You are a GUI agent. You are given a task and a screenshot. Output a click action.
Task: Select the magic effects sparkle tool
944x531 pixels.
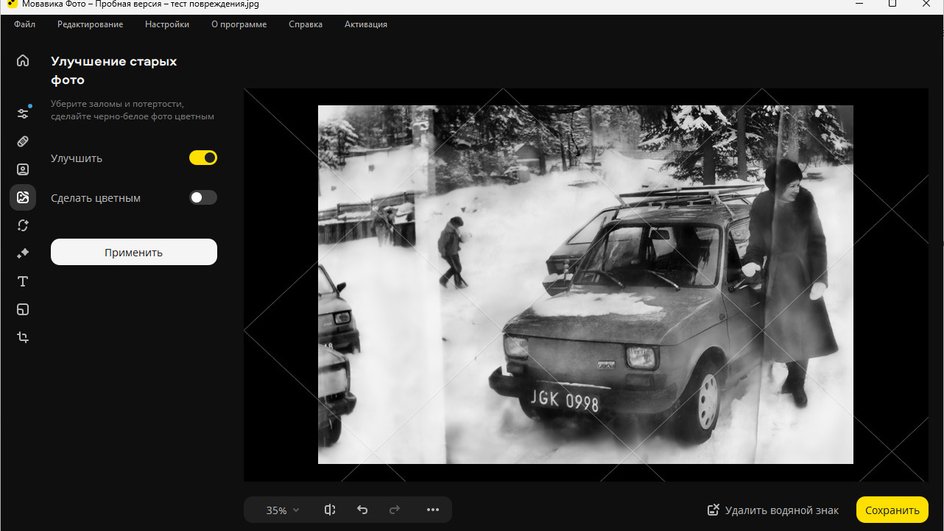(23, 253)
